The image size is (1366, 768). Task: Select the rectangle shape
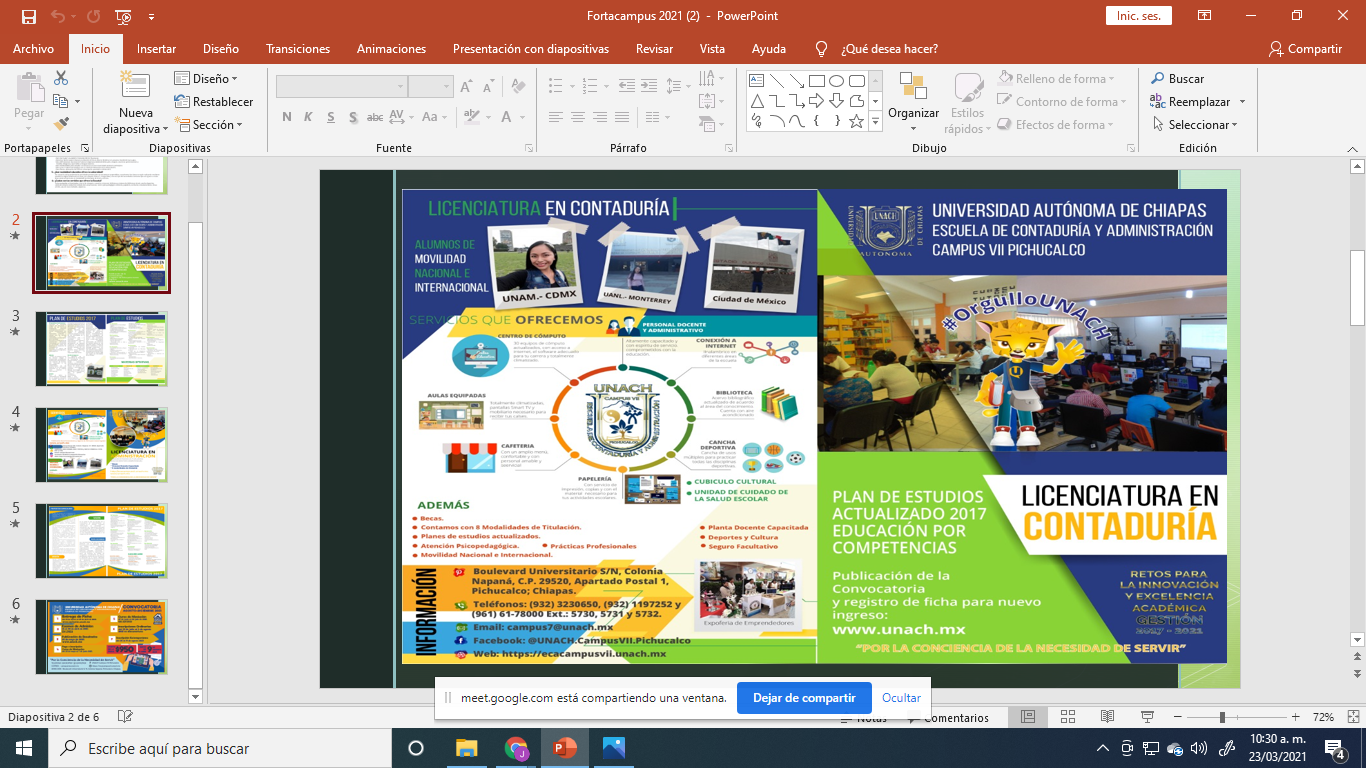(817, 81)
